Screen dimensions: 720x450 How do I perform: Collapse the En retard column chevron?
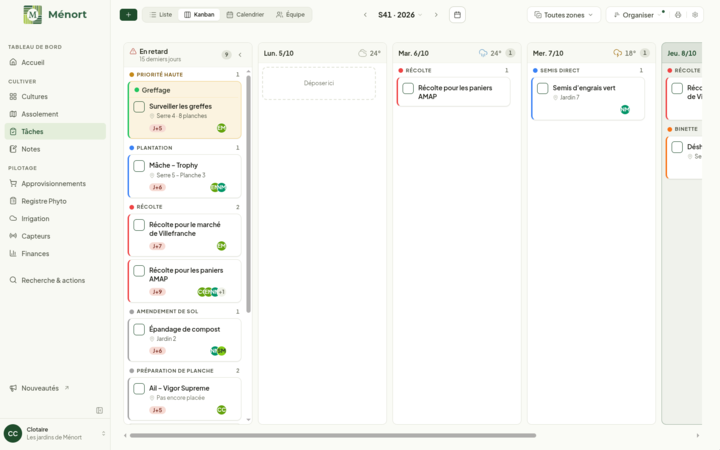[240, 55]
